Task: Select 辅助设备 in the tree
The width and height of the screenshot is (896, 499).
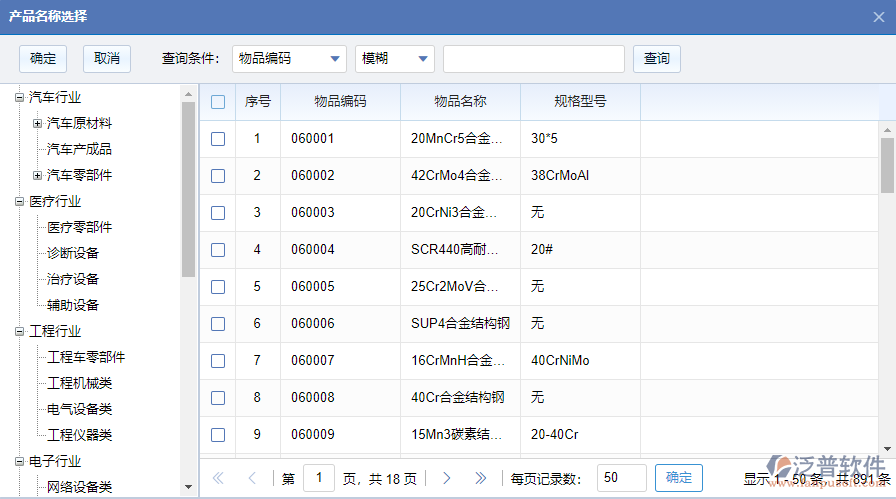Action: pos(73,305)
